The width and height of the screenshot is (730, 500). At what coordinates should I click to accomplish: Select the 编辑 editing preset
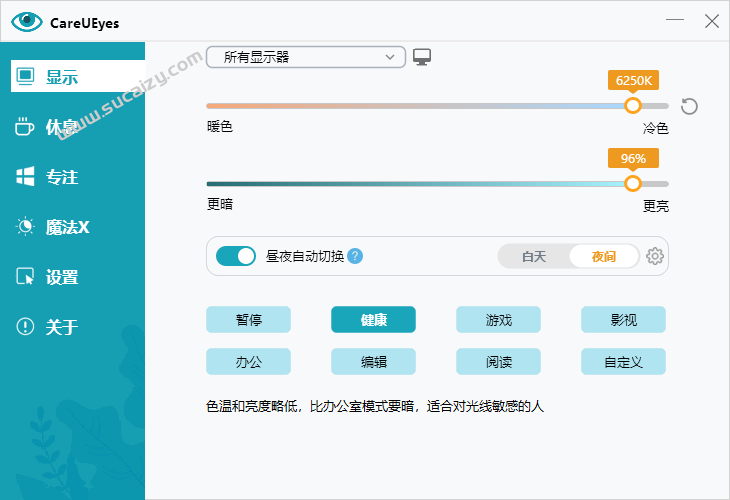pyautogui.click(x=373, y=362)
